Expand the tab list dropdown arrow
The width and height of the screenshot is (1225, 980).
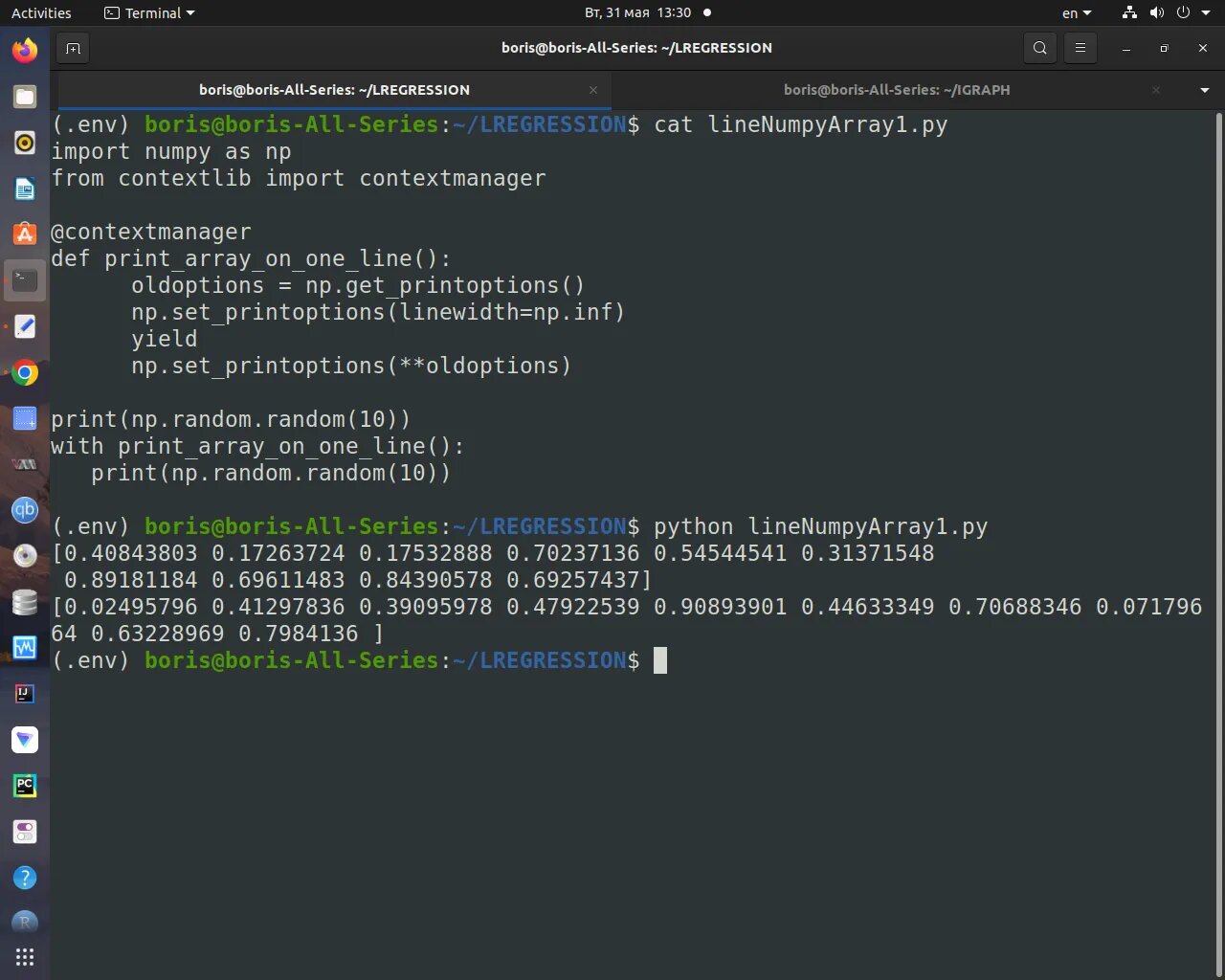point(1205,90)
